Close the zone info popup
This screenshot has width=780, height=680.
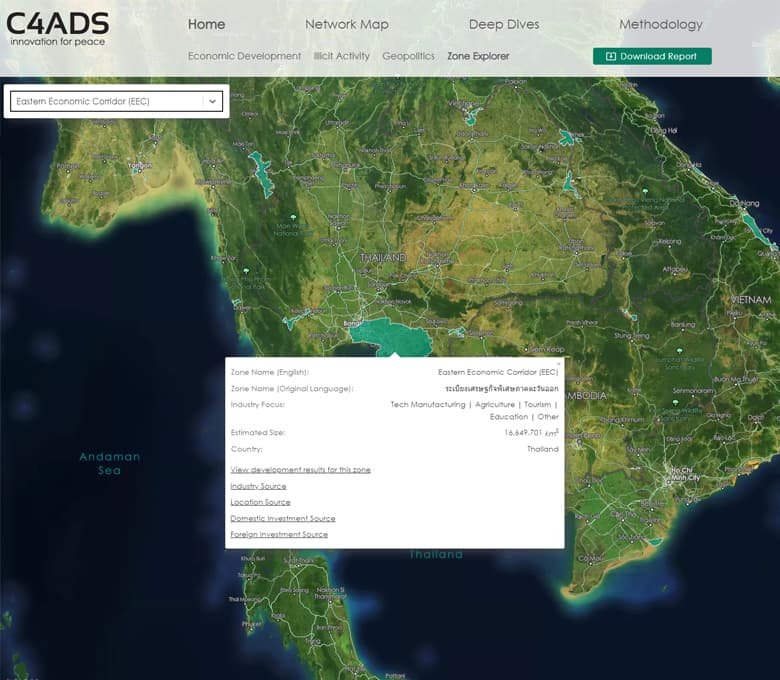558,363
